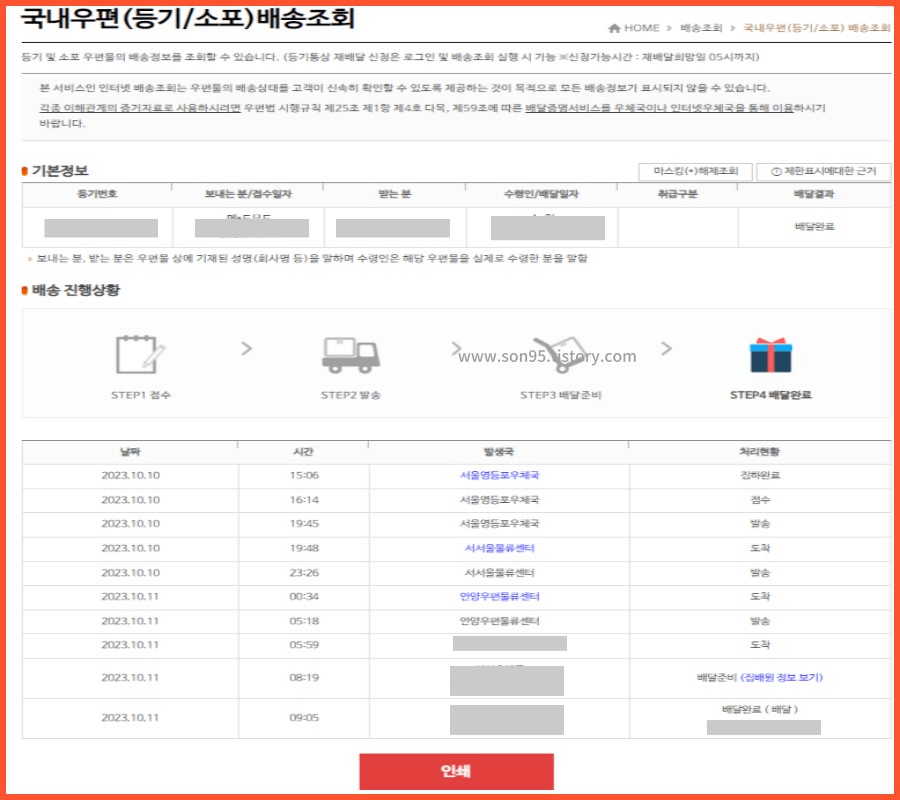Click the 도착 status in the 19:48 row
The width and height of the screenshot is (900, 800).
[x=760, y=548]
